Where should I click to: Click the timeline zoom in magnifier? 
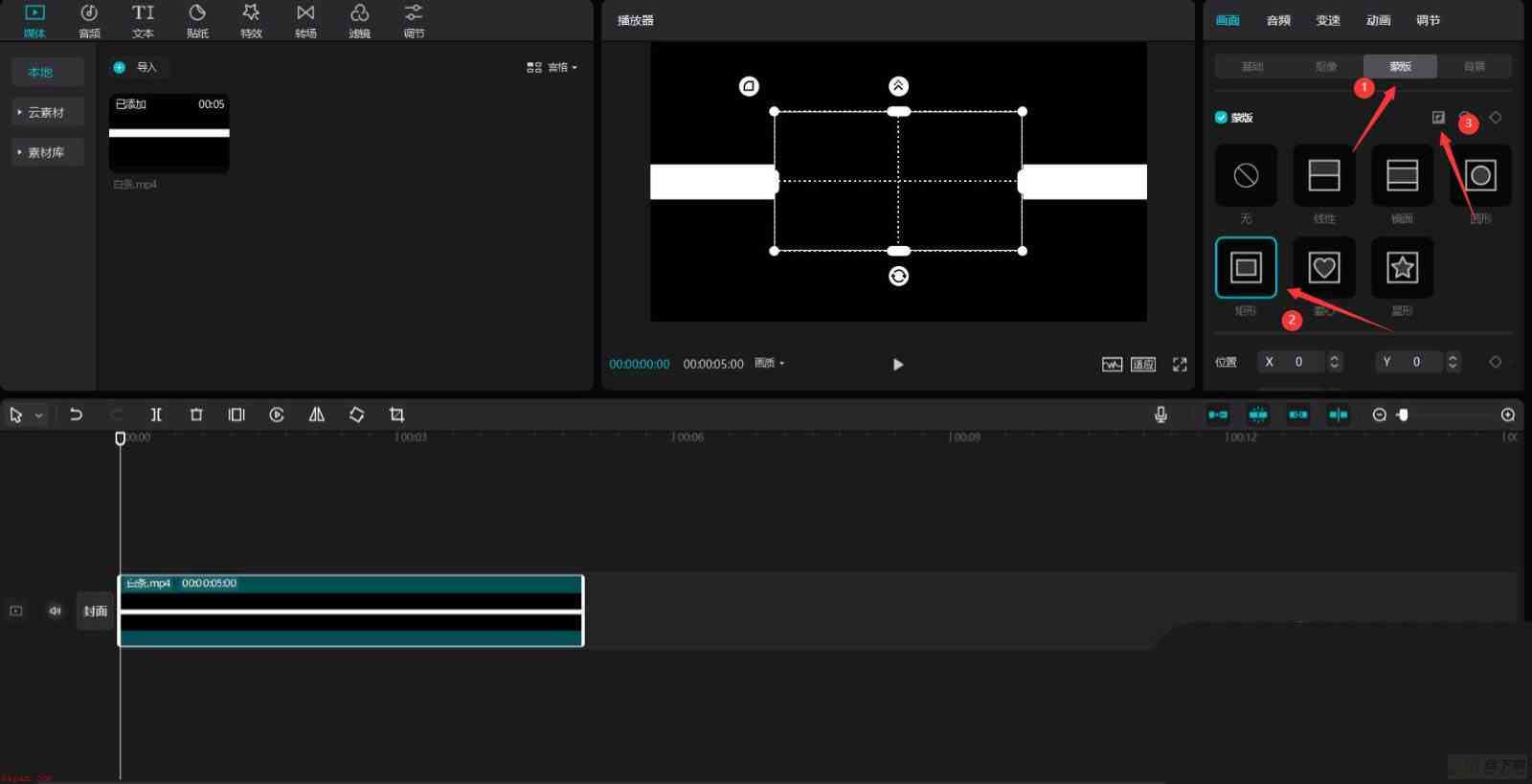(x=1508, y=414)
